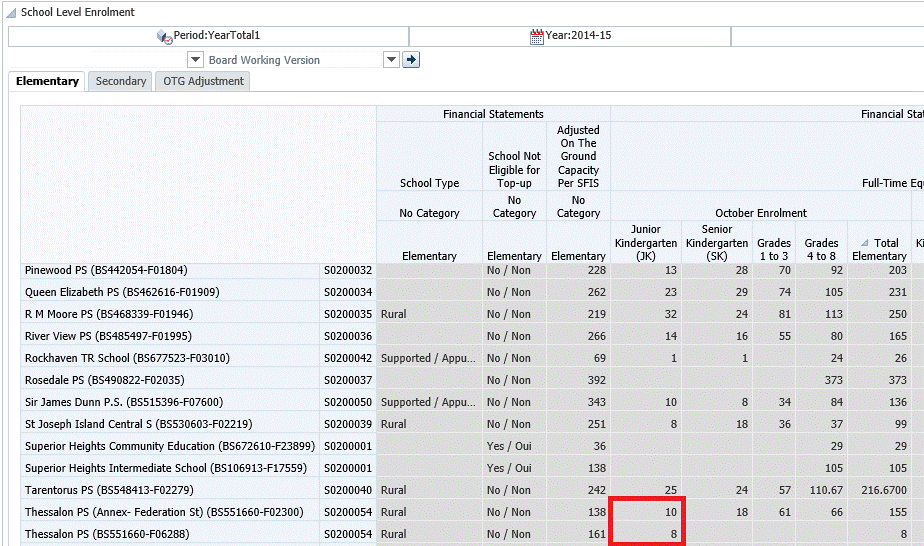Screen dimensions: 924x546
Task: Click the Board Working Version field
Action: (x=293, y=60)
